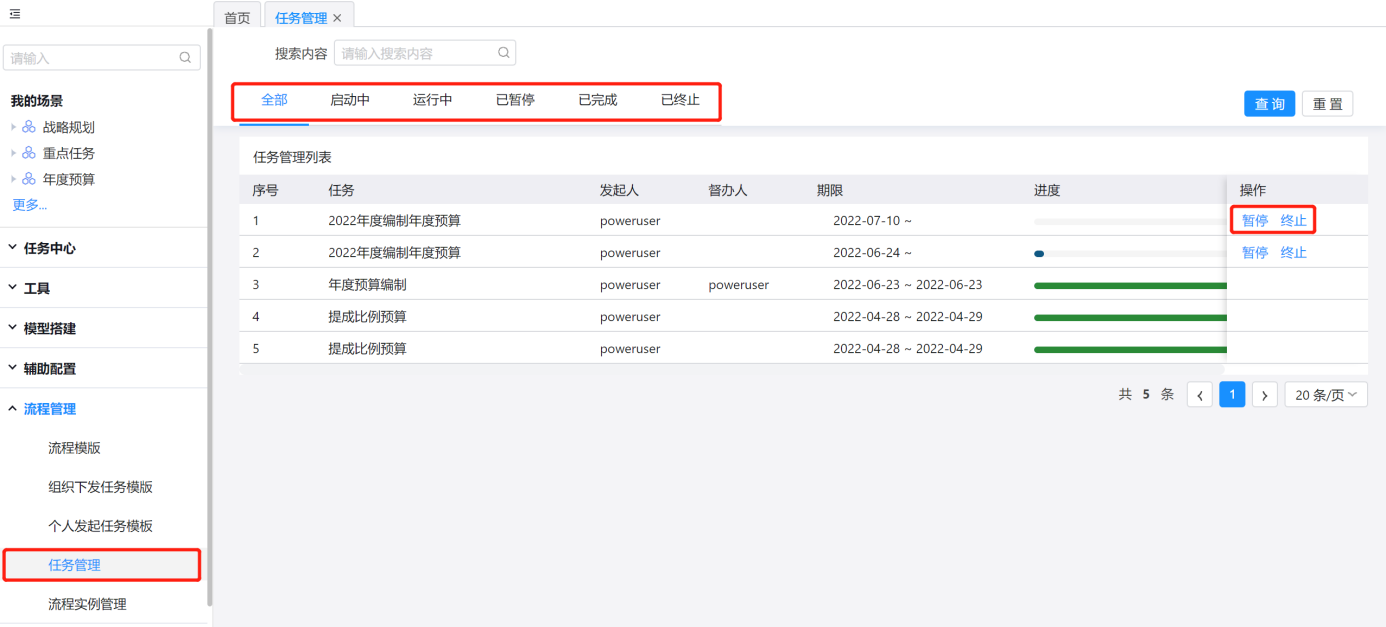Expand the 年度预算 tree node
The height and width of the screenshot is (627, 1386).
14,180
